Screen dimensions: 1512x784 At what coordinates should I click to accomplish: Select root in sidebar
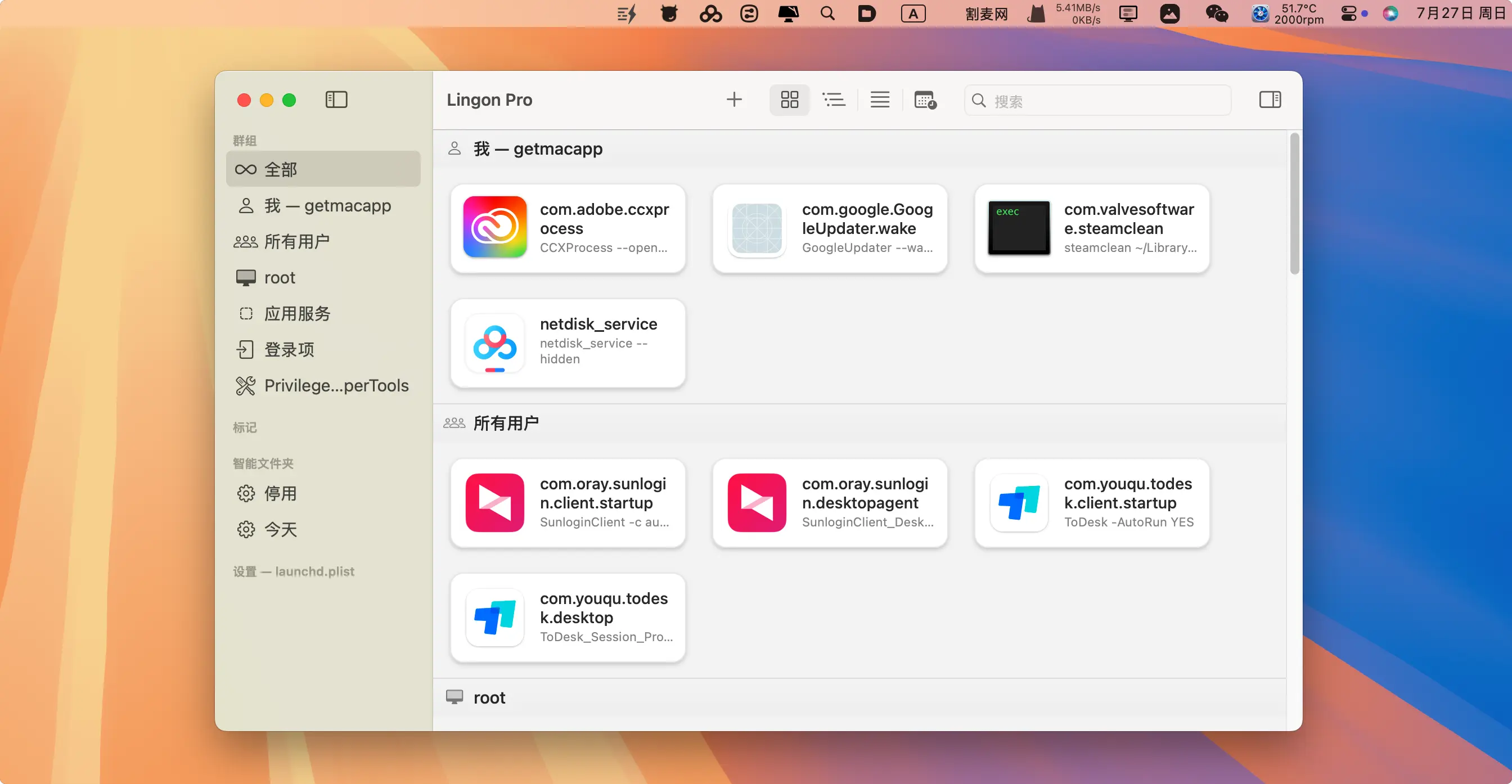[x=323, y=278]
